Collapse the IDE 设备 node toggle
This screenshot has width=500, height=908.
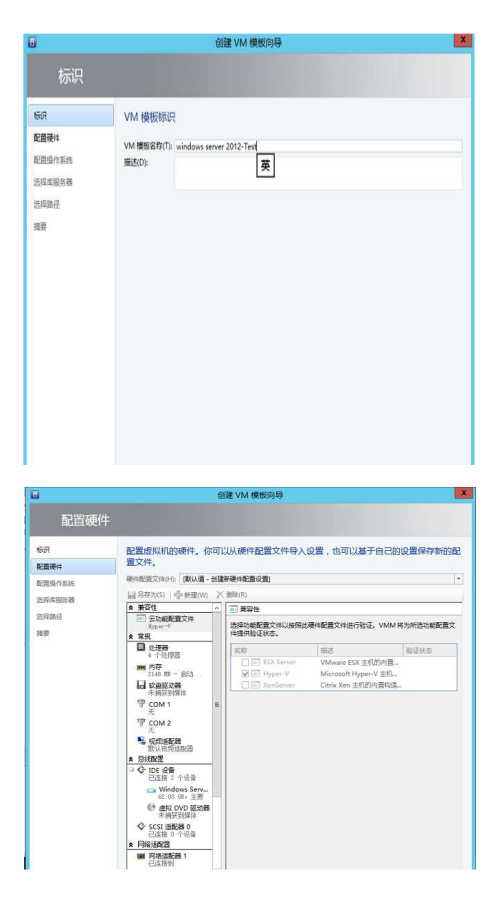click(x=132, y=770)
